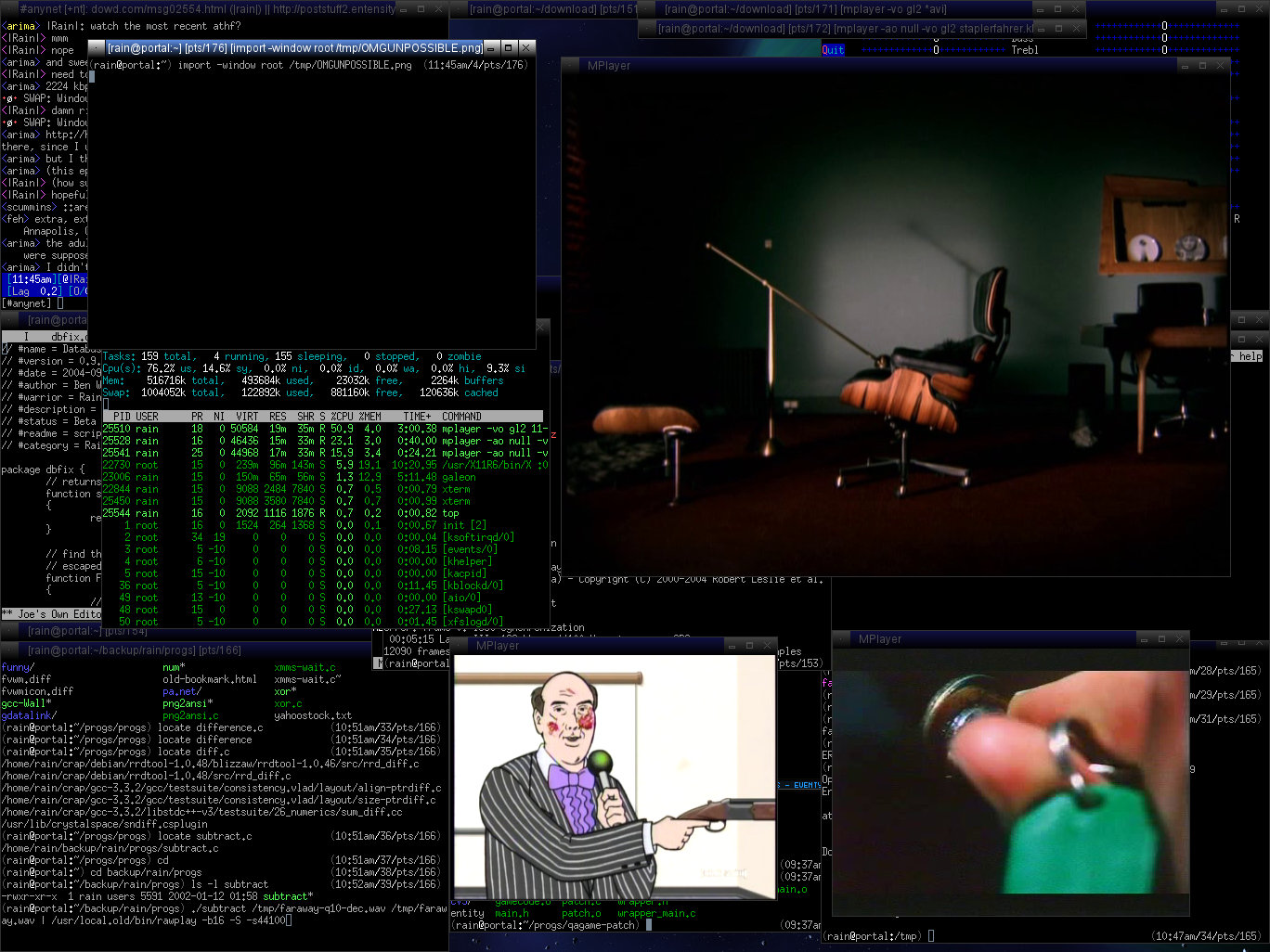
Task: Close the cartoon MPlayer window
Action: click(768, 645)
